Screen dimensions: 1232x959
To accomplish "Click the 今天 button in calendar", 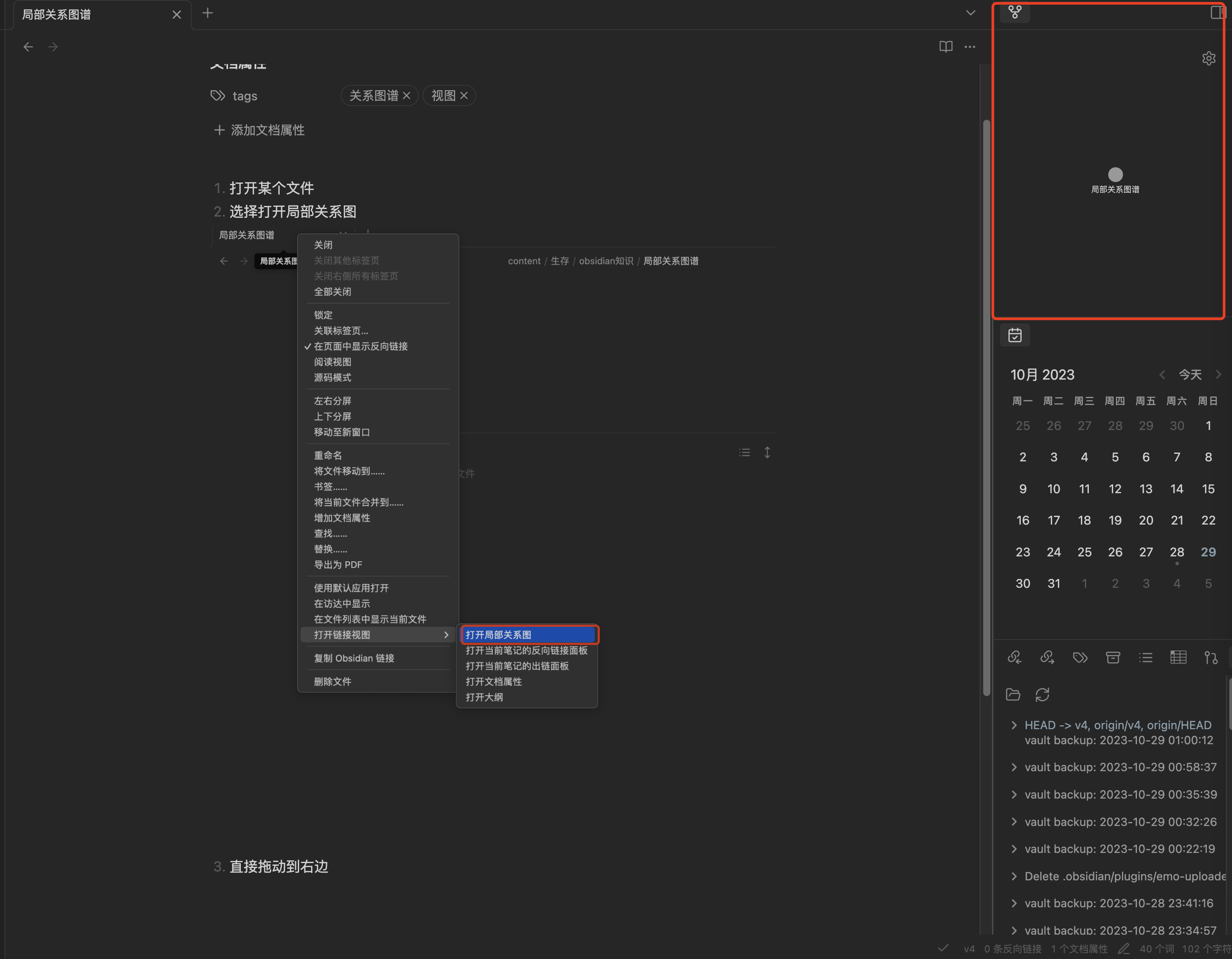I will (1190, 375).
